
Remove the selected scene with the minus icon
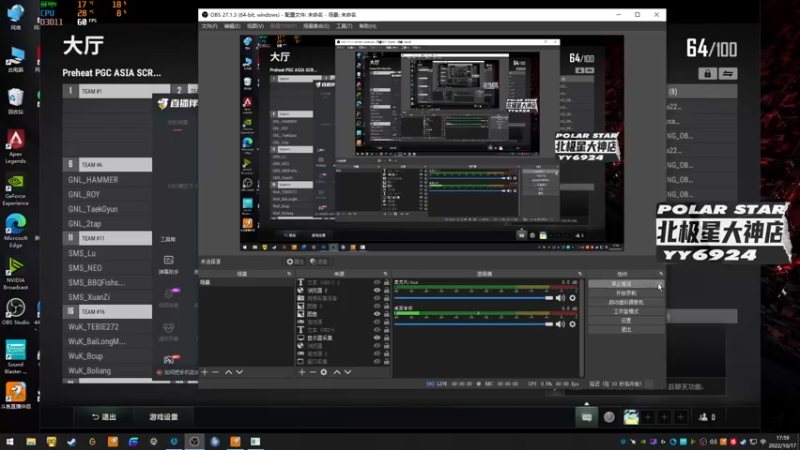(215, 372)
